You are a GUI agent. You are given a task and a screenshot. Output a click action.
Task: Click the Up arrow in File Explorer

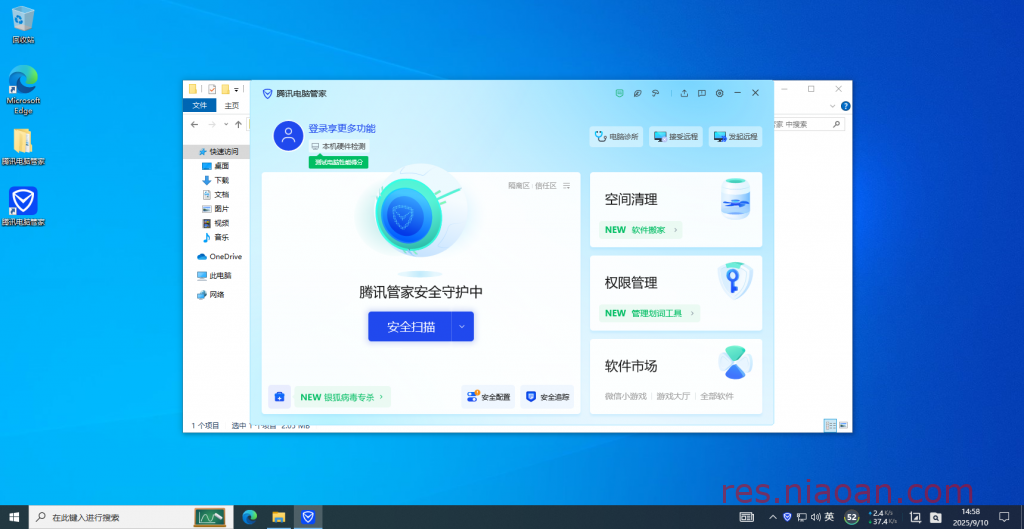click(238, 124)
